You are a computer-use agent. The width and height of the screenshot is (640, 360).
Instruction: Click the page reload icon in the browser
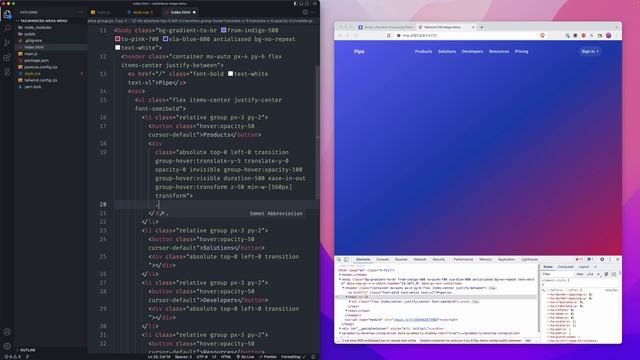pyautogui.click(x=356, y=36)
